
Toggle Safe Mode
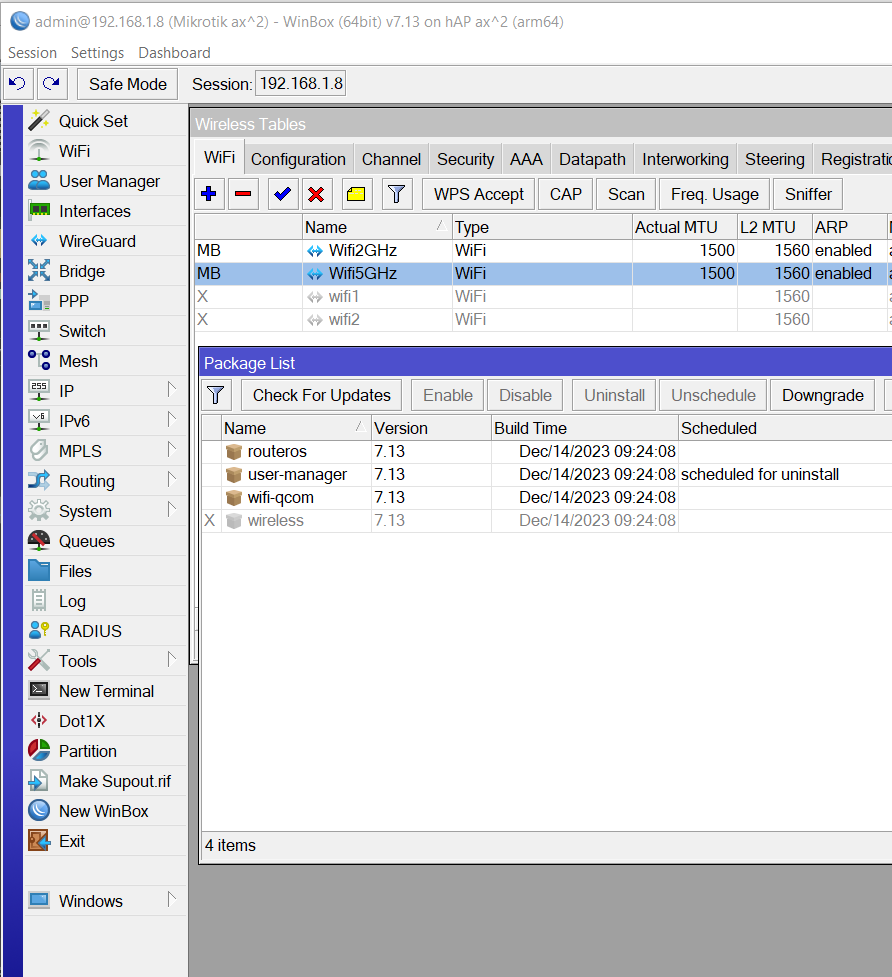(x=126, y=84)
